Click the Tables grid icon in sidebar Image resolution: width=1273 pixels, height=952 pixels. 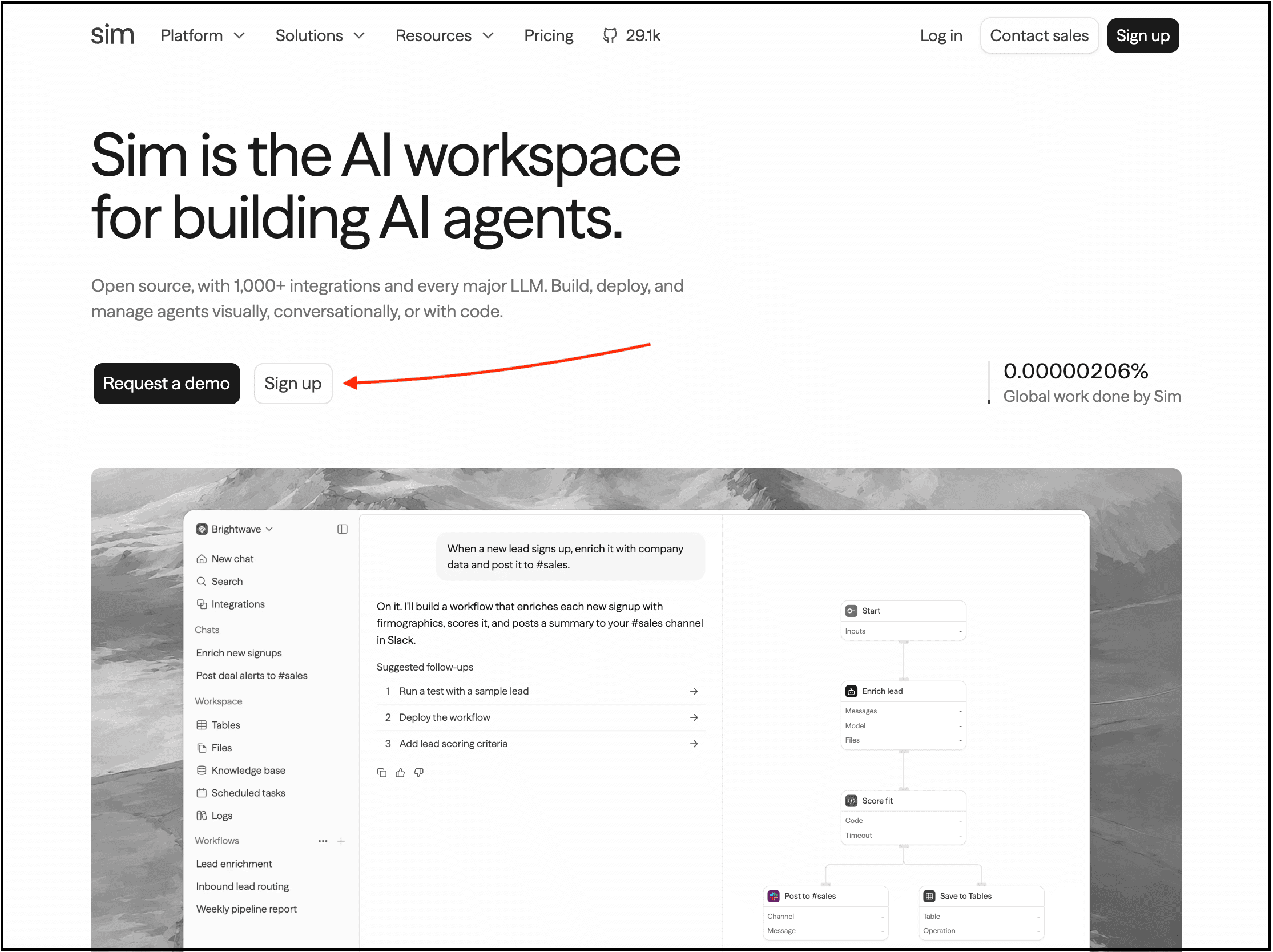[202, 725]
